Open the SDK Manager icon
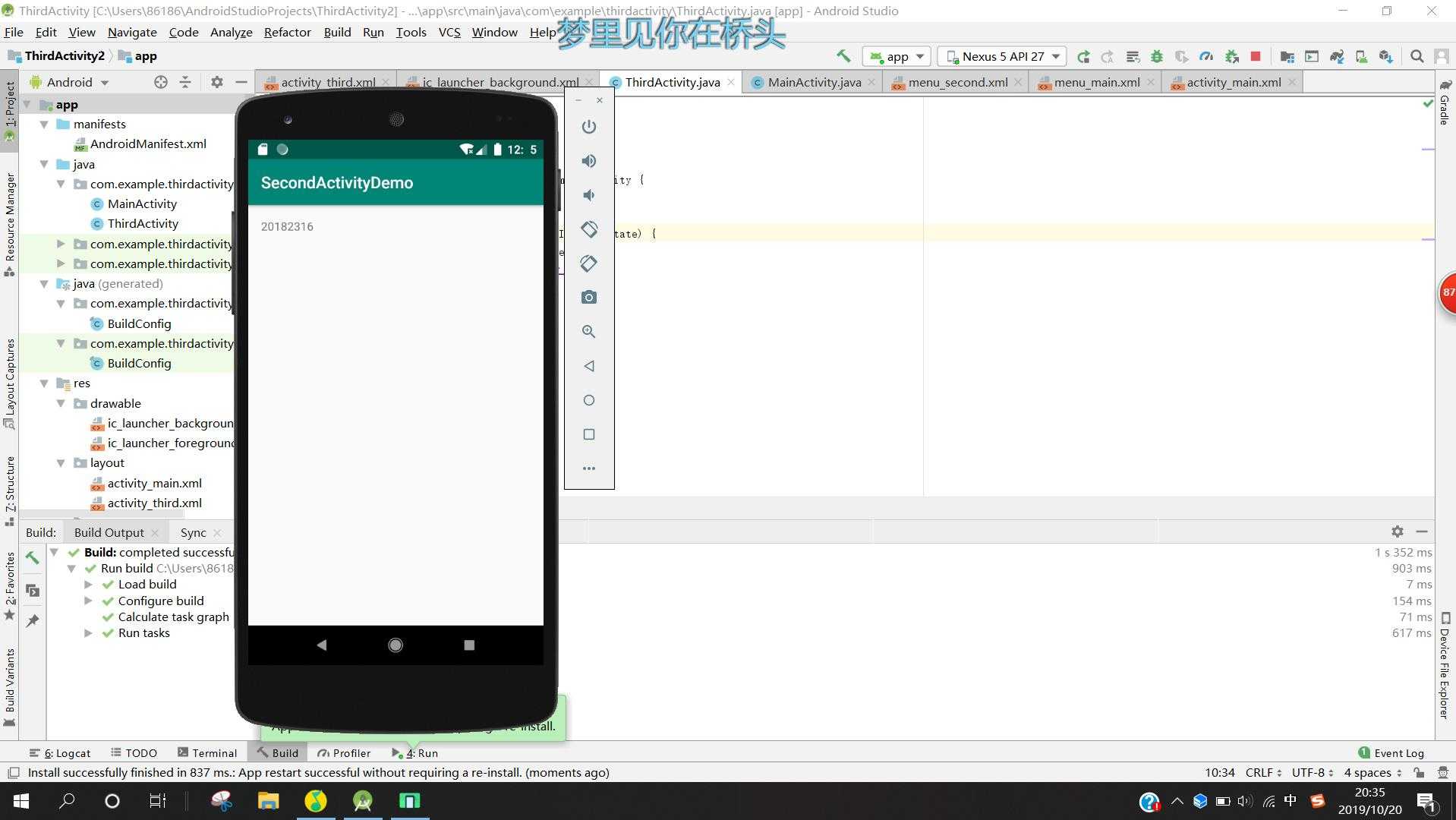1456x820 pixels. point(1386,56)
